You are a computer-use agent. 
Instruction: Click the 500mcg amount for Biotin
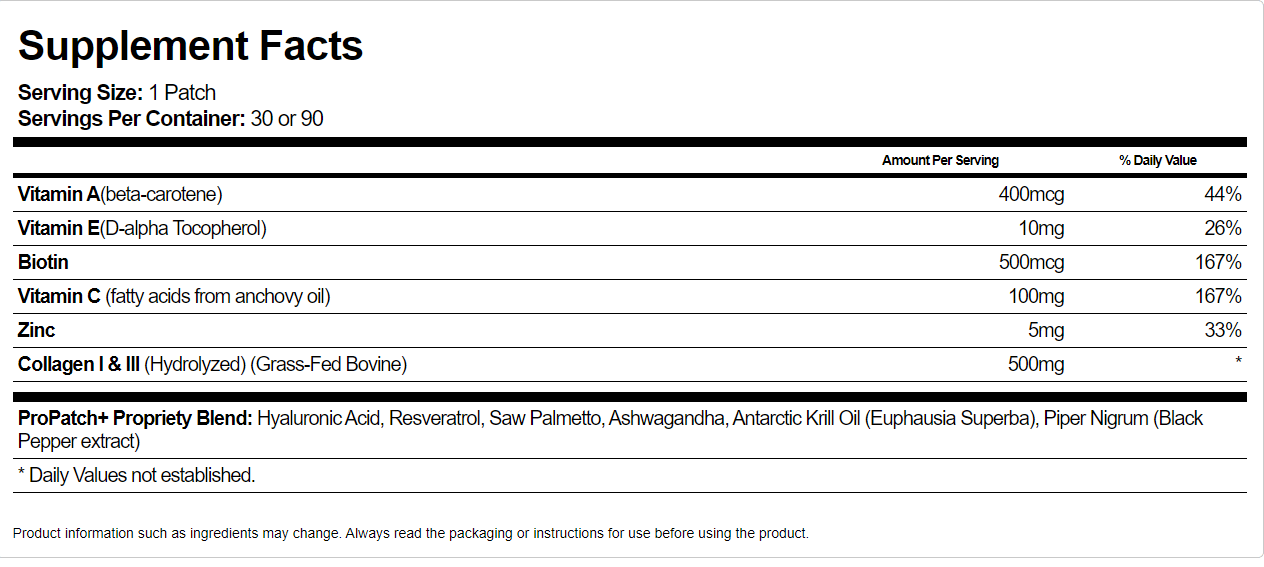[1031, 262]
